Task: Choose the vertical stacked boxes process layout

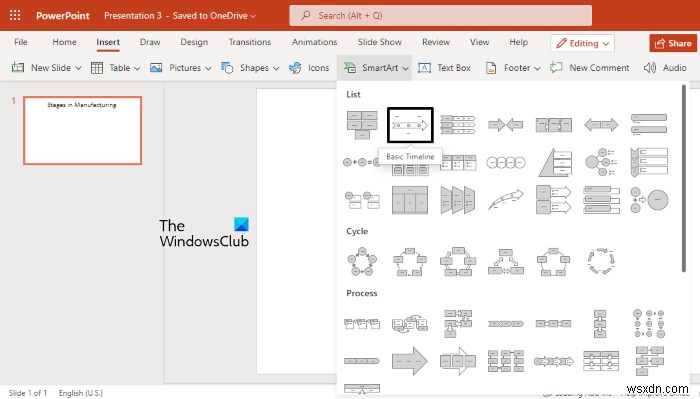Action: pyautogui.click(x=600, y=324)
